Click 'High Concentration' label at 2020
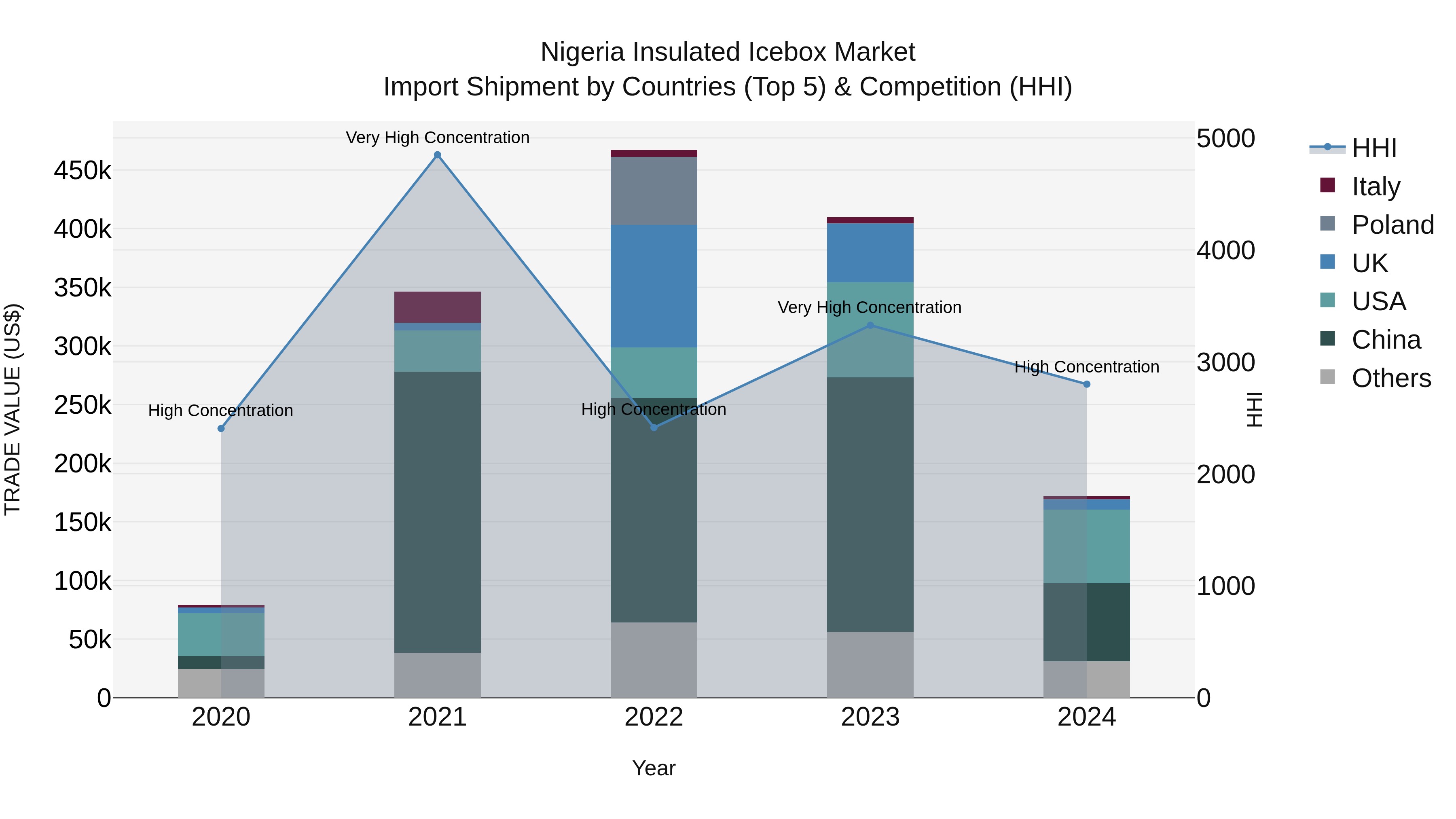1456x819 pixels. tap(220, 411)
